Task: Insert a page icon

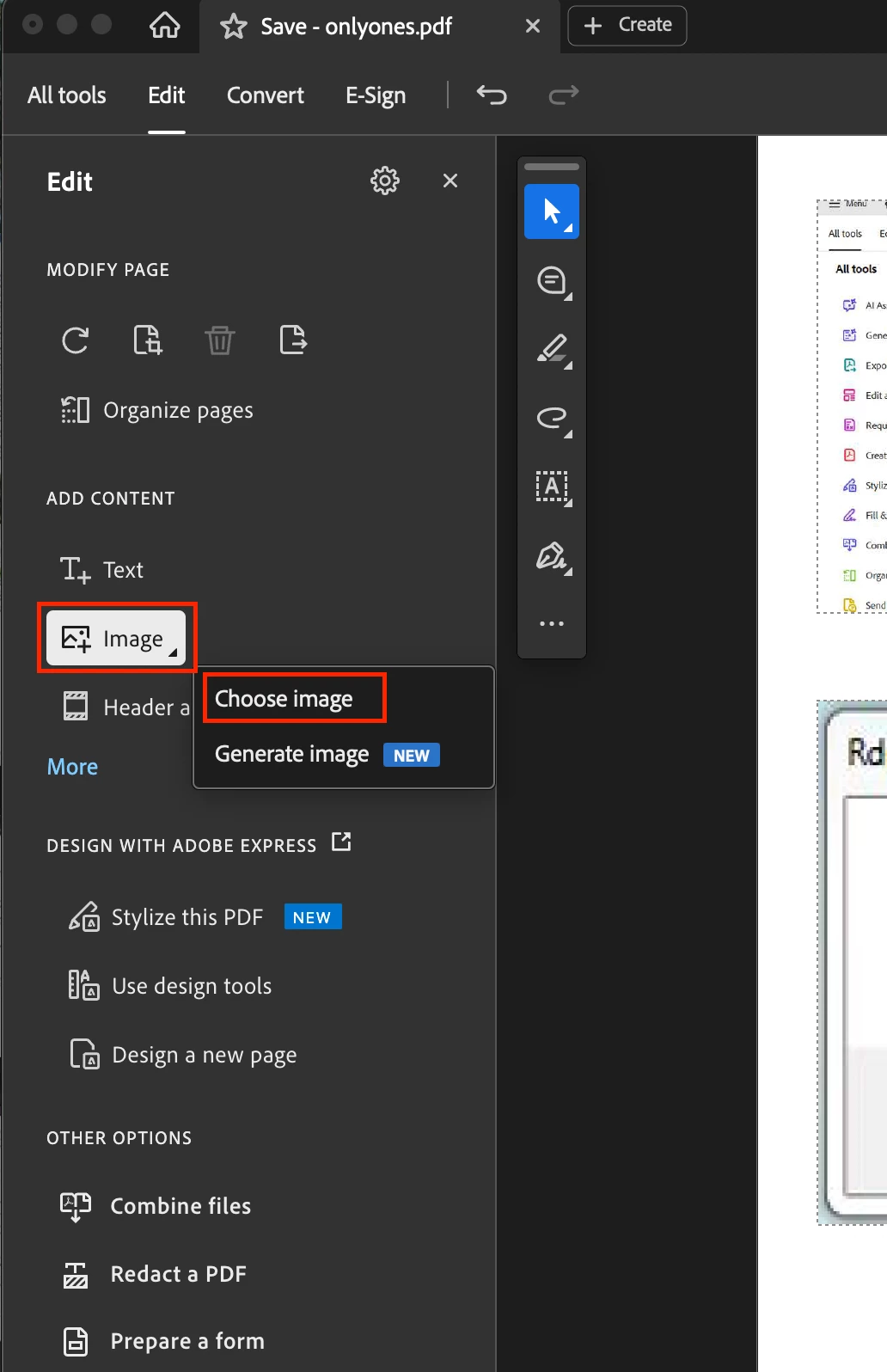Action: tap(148, 340)
